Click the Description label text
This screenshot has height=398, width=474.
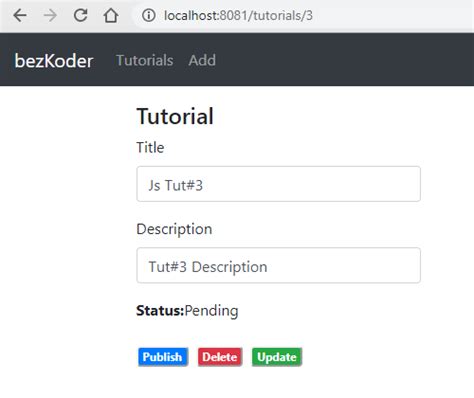174,229
